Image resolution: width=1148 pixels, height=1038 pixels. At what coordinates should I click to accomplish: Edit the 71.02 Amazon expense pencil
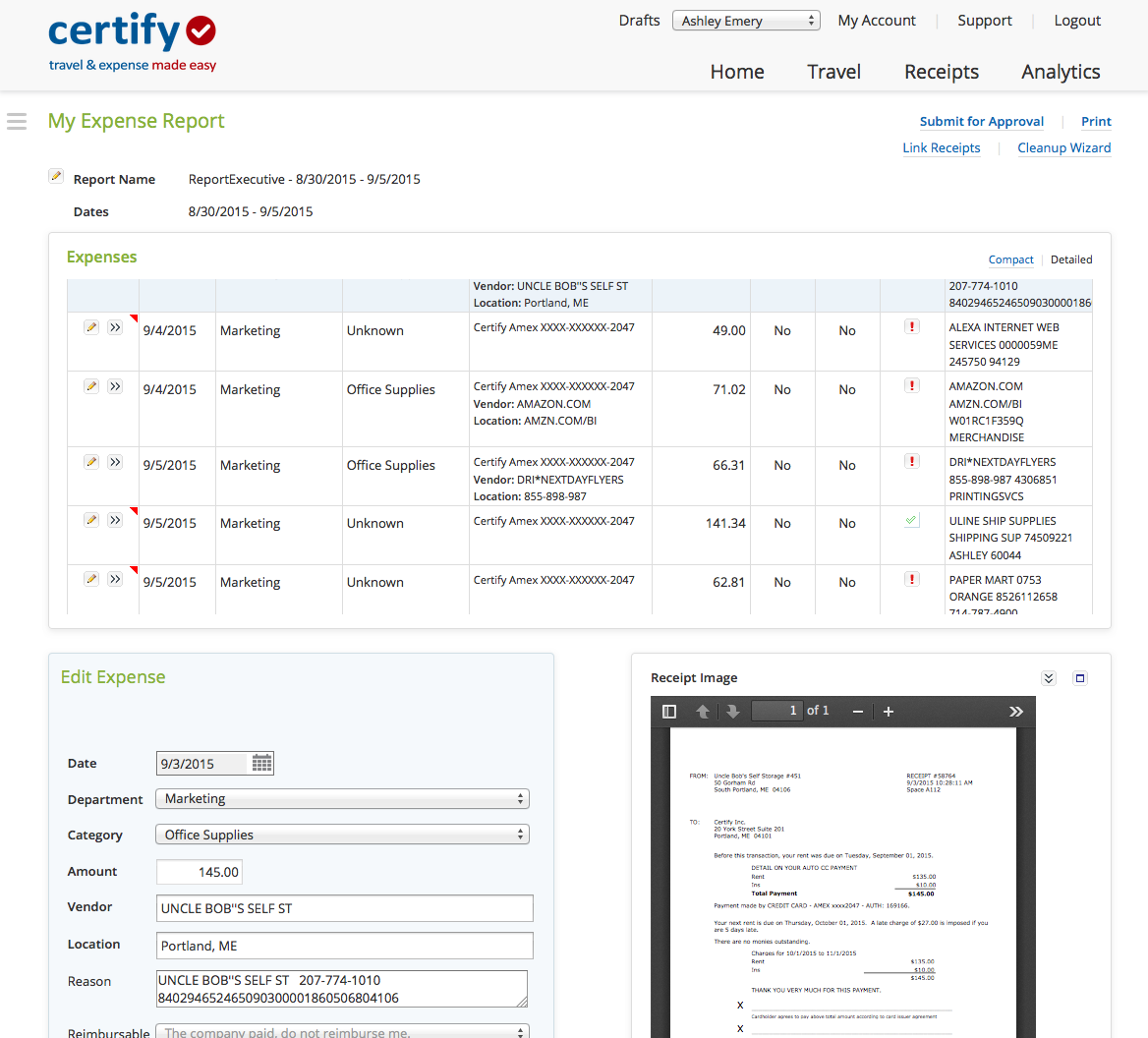[91, 386]
